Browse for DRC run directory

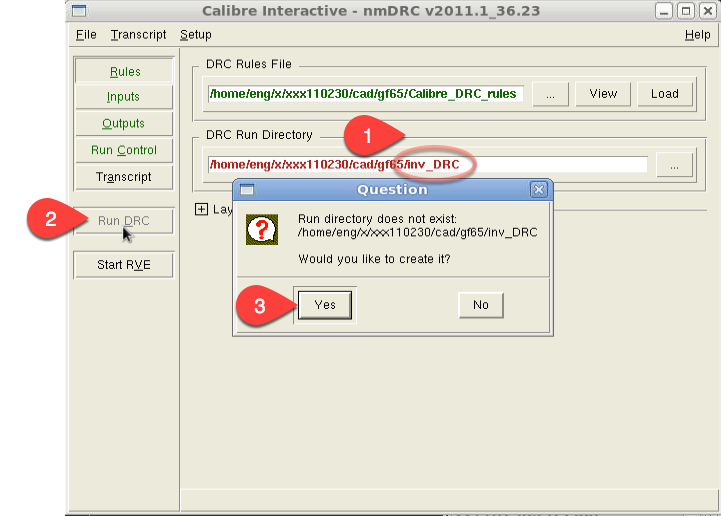(x=675, y=165)
